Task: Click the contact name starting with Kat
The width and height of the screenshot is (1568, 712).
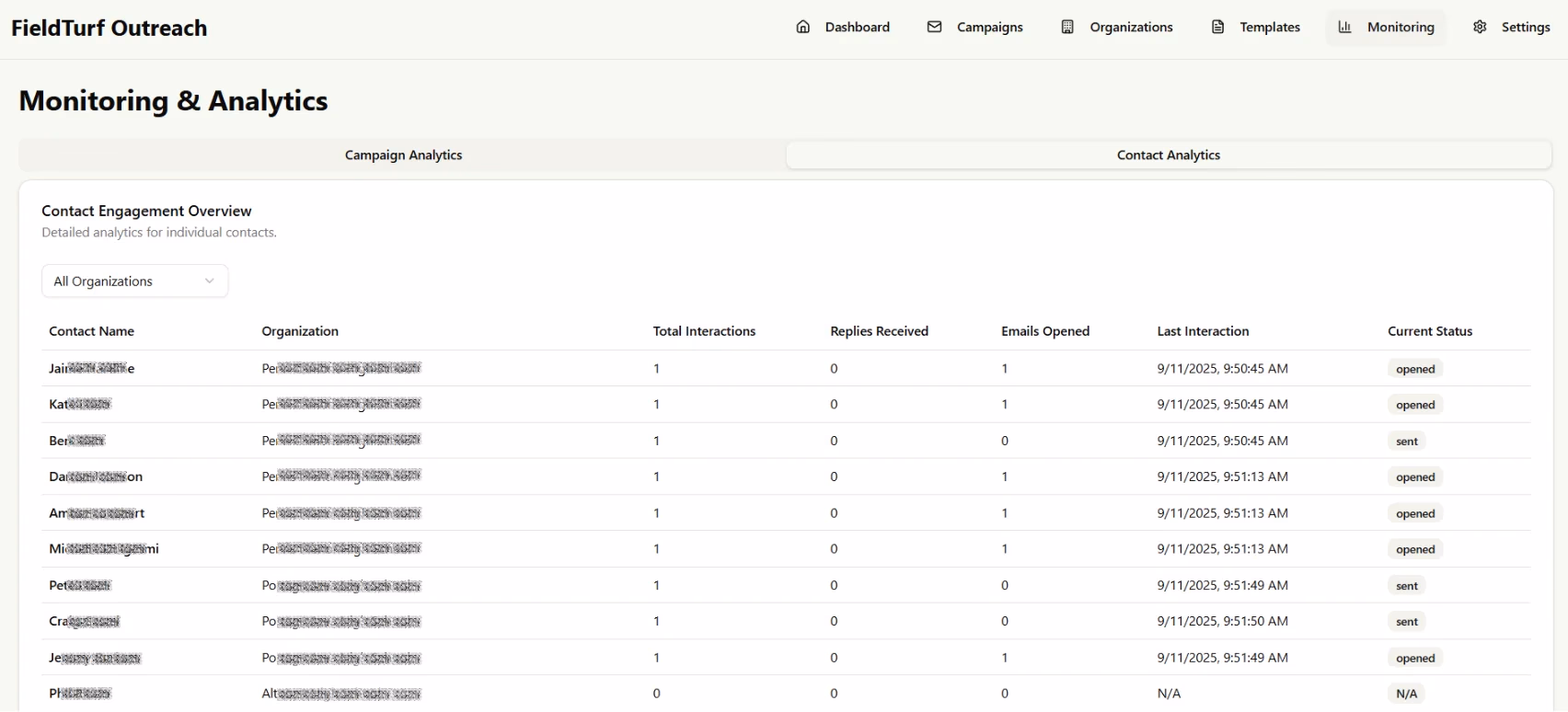Action: [80, 405]
